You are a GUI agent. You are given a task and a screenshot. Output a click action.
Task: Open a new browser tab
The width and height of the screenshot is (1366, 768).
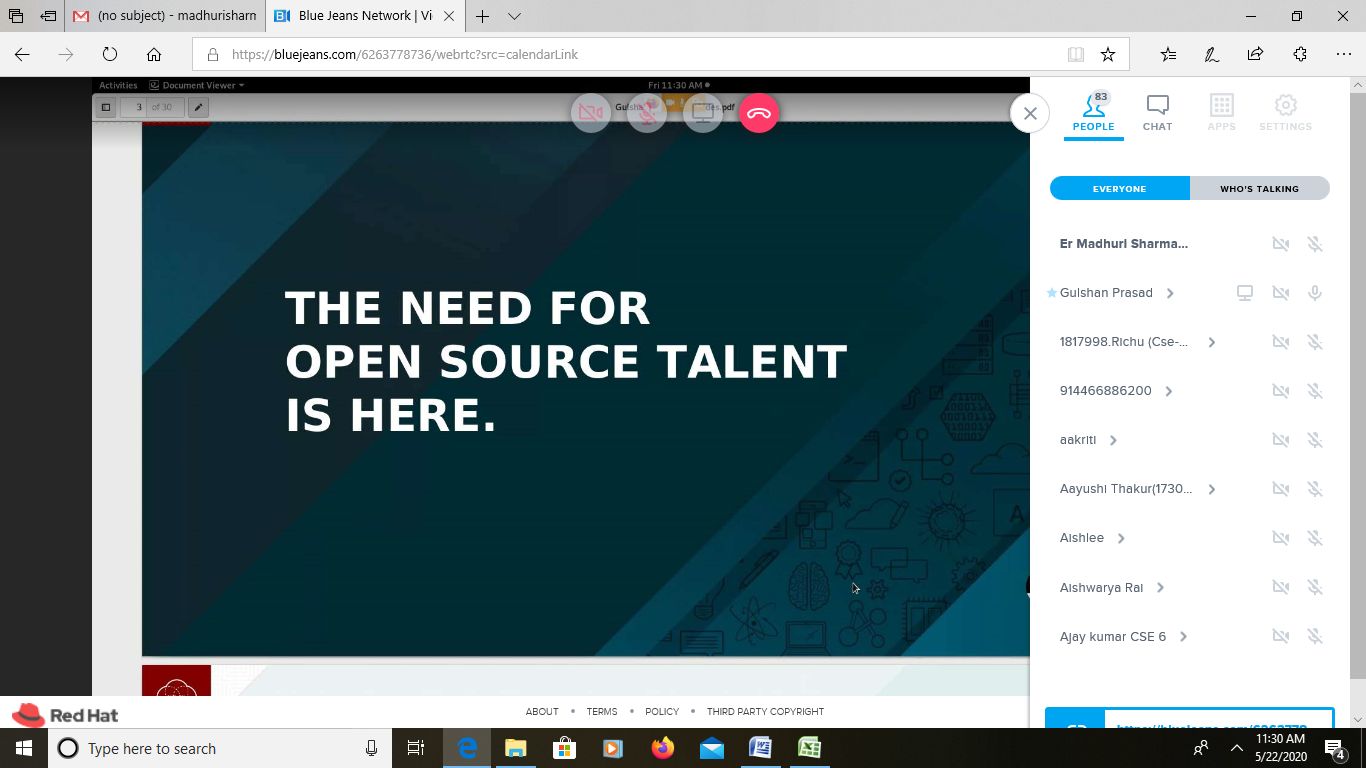[x=483, y=16]
